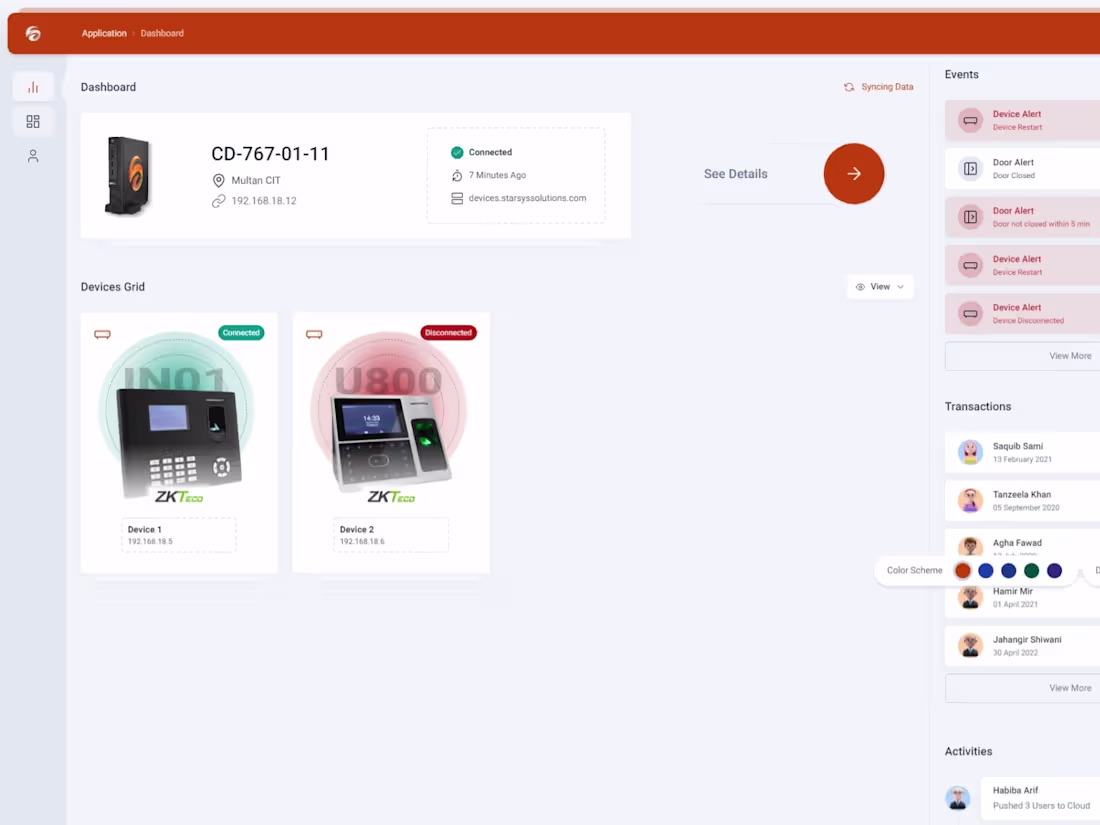1100x825 pixels.
Task: Select Dashboard in the breadcrumb navigation
Action: pos(162,33)
